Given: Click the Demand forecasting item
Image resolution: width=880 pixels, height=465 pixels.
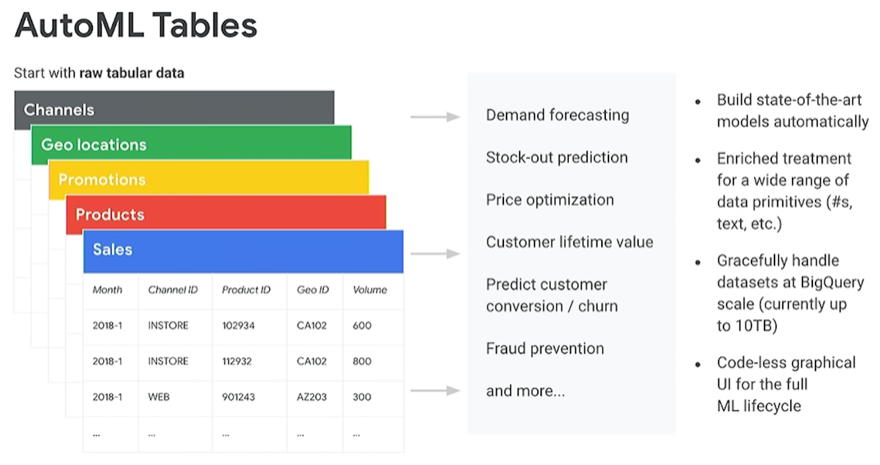Looking at the screenshot, I should (557, 115).
